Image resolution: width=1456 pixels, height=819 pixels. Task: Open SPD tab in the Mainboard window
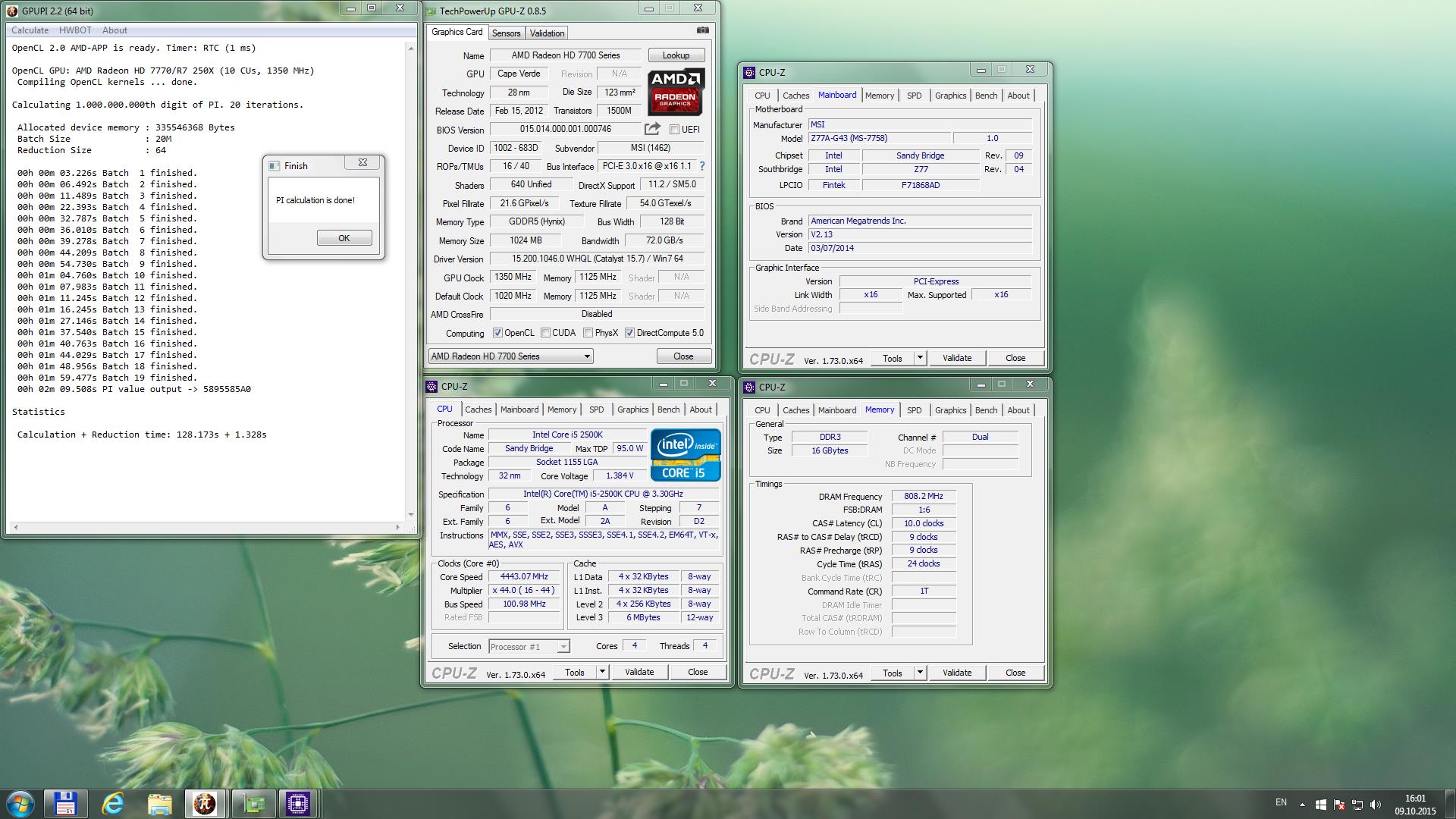point(914,96)
